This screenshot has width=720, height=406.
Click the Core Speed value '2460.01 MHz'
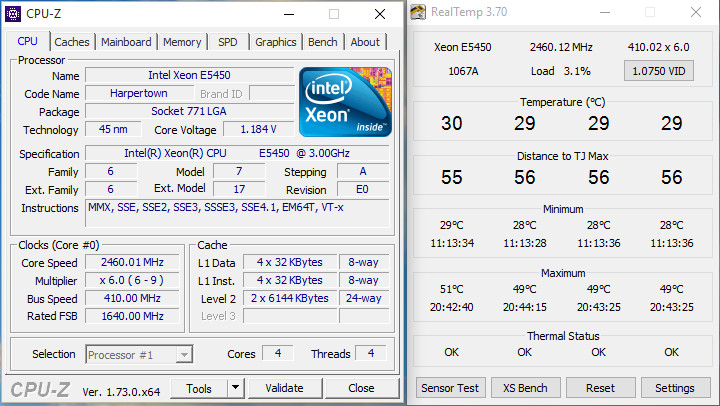pyautogui.click(x=132, y=262)
